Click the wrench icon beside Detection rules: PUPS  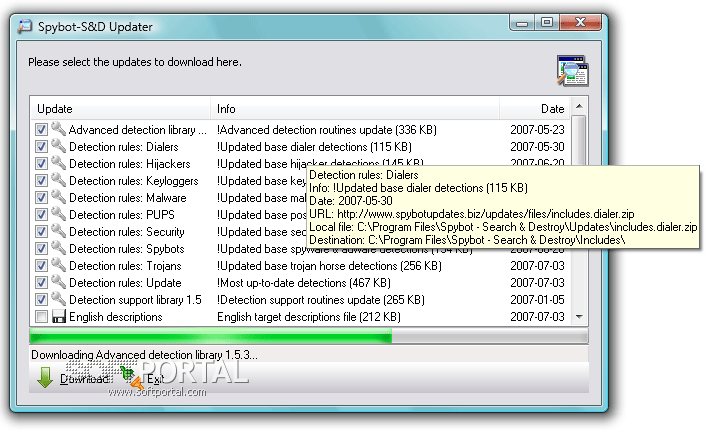pyautogui.click(x=58, y=214)
